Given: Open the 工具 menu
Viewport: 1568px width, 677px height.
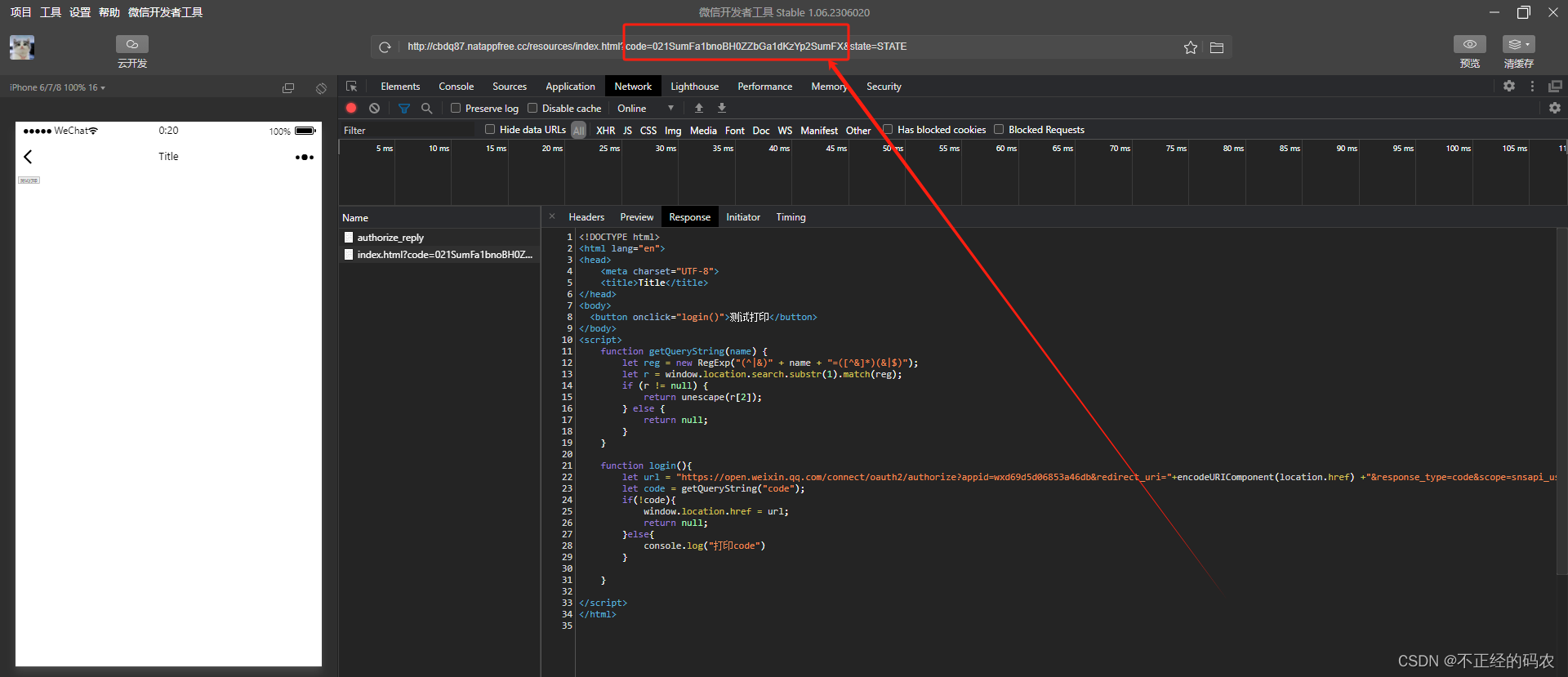Looking at the screenshot, I should [x=51, y=12].
